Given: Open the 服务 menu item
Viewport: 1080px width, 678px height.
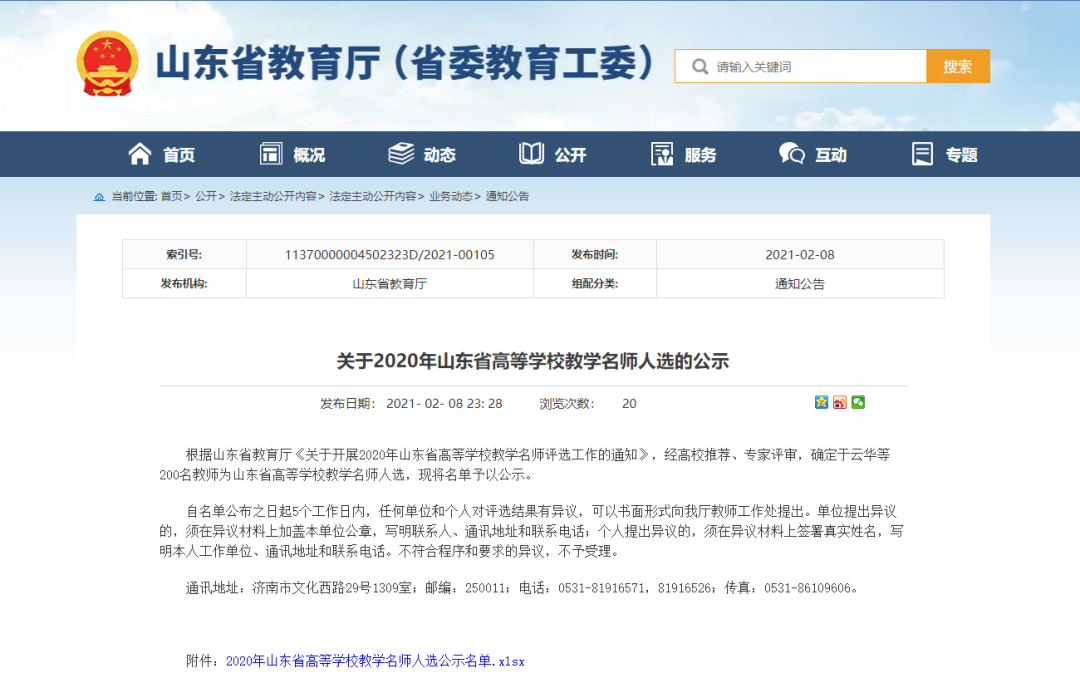Looking at the screenshot, I should 700,155.
